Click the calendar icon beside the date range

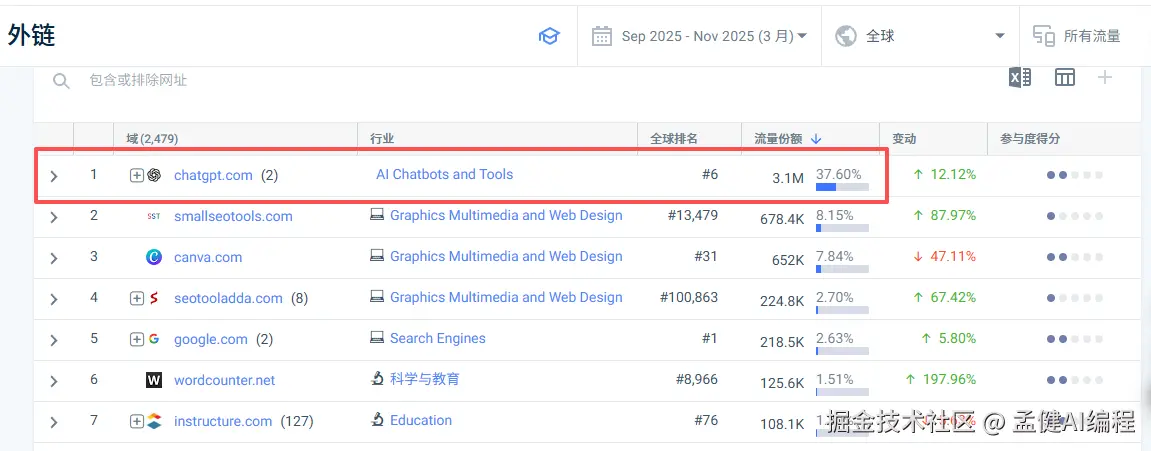coord(602,36)
